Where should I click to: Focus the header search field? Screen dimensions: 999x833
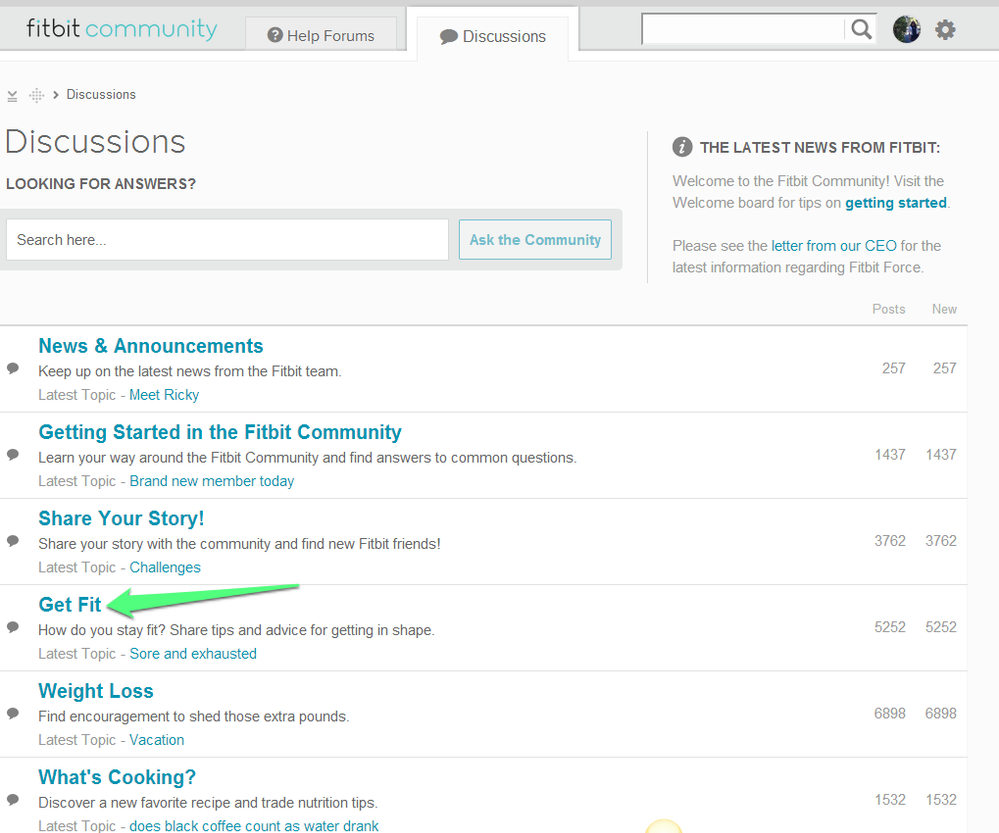pos(743,29)
